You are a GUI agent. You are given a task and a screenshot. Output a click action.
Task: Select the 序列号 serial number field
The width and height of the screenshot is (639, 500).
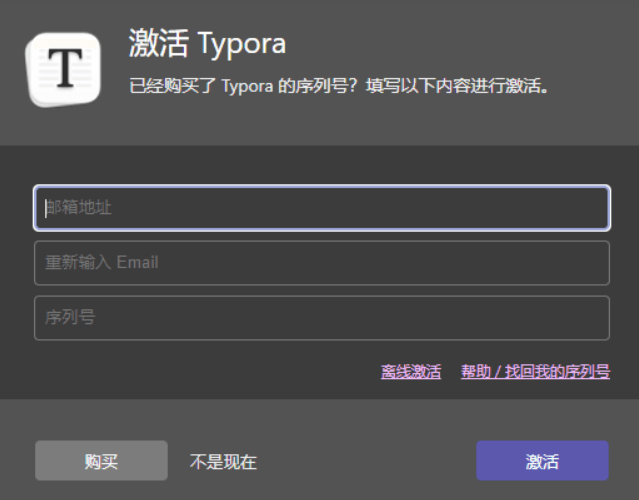[x=322, y=318]
